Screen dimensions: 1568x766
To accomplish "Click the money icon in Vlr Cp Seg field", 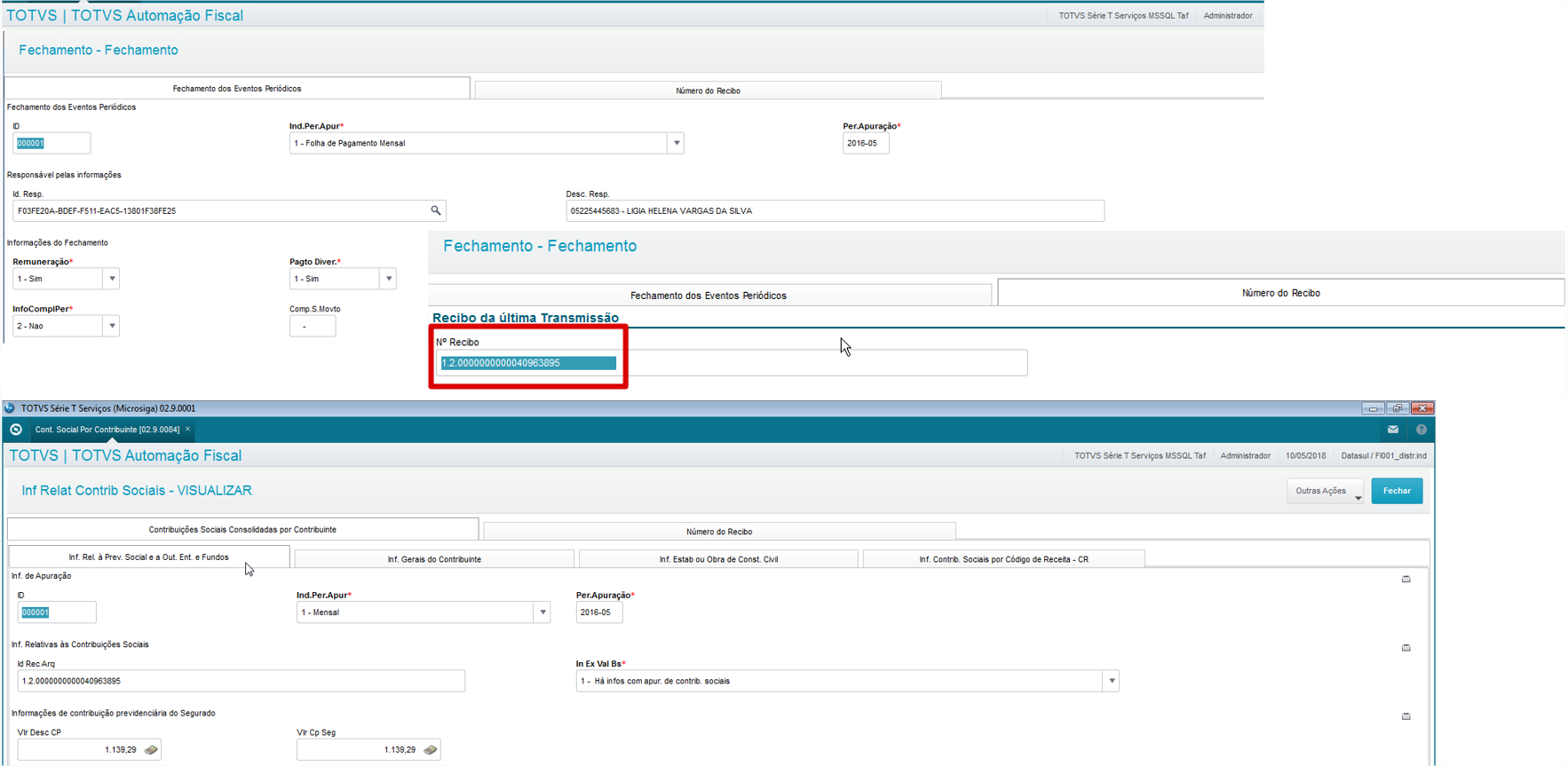I will tap(431, 750).
